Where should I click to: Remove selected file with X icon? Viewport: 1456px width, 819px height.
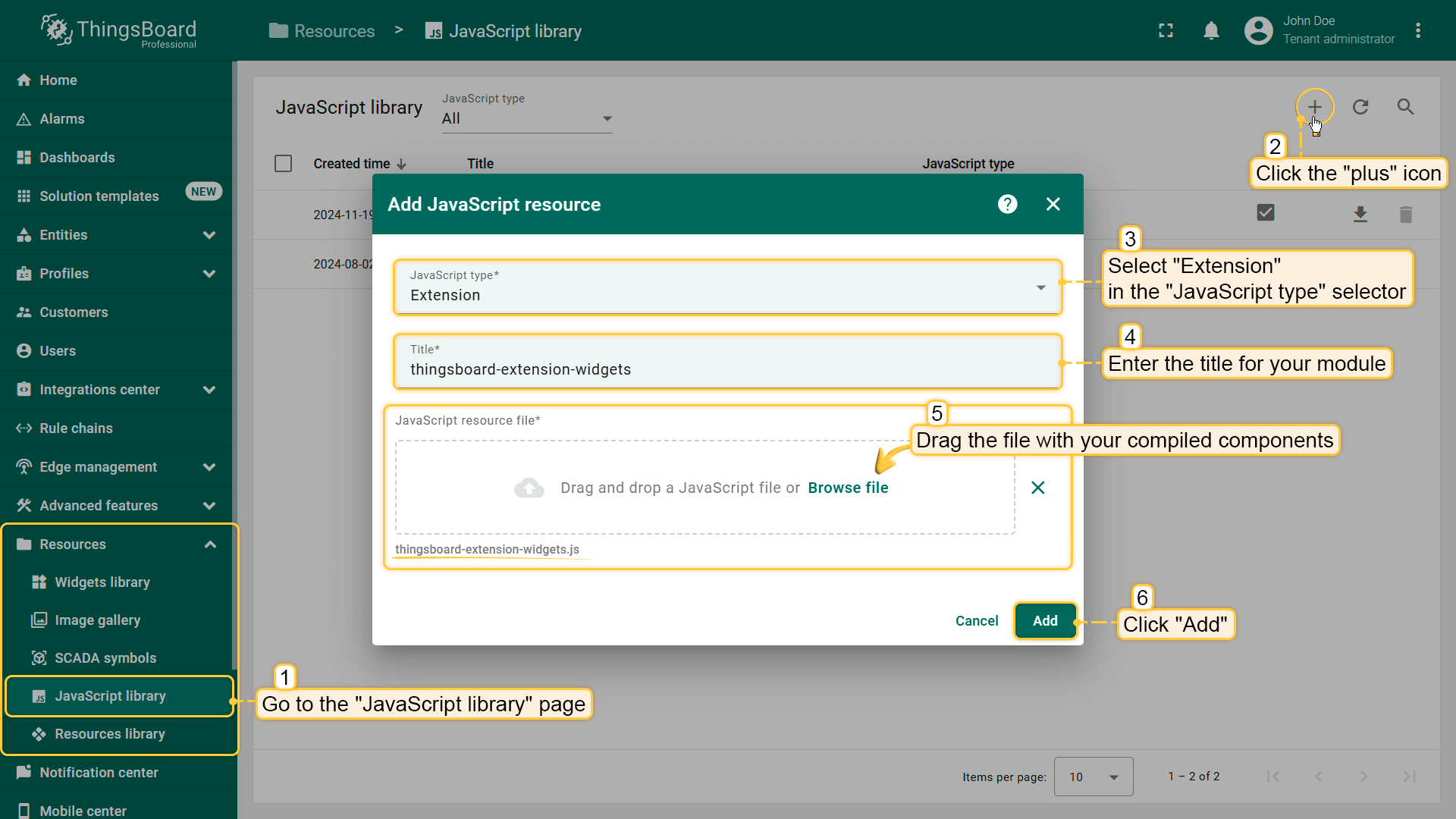point(1038,488)
